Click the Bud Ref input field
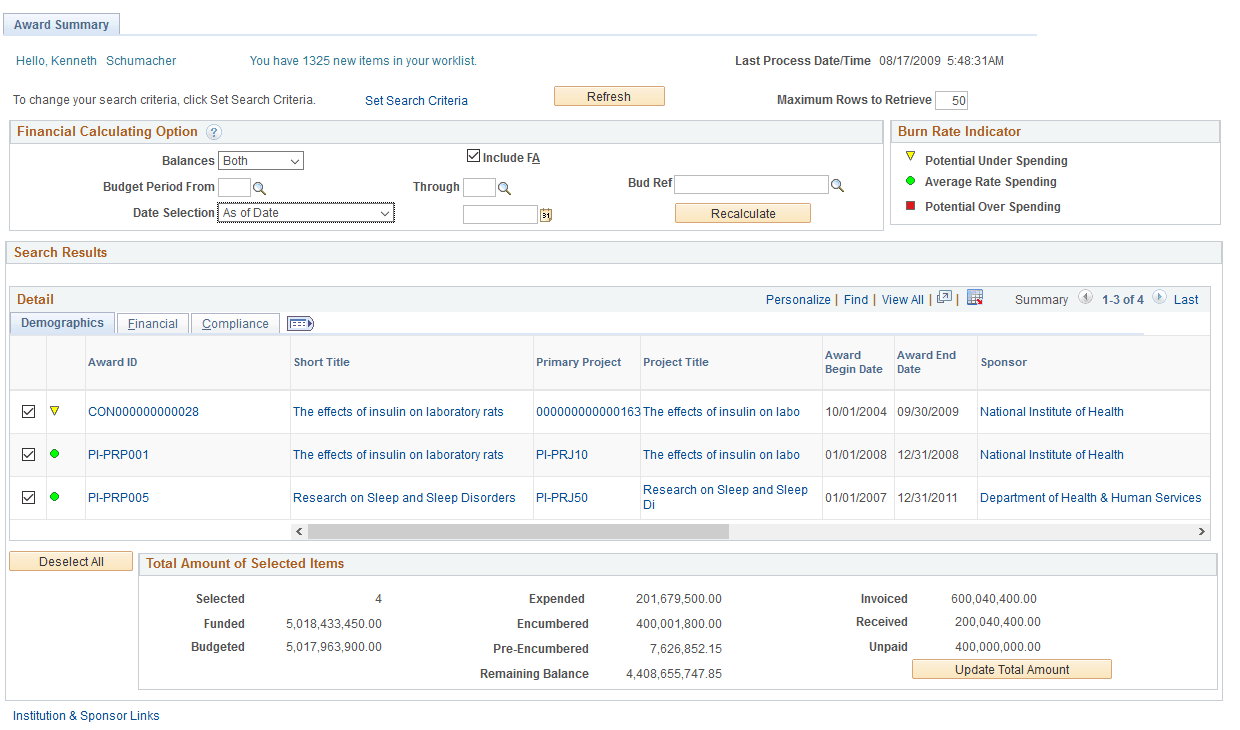The width and height of the screenshot is (1240, 730). pos(751,185)
